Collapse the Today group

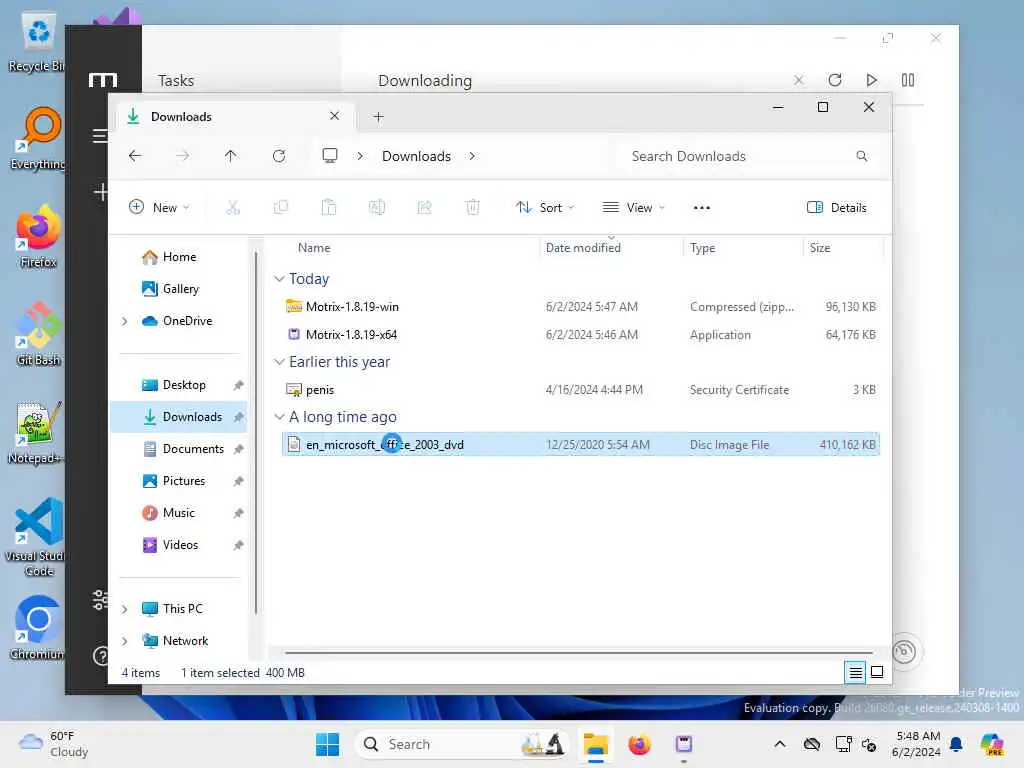[279, 279]
